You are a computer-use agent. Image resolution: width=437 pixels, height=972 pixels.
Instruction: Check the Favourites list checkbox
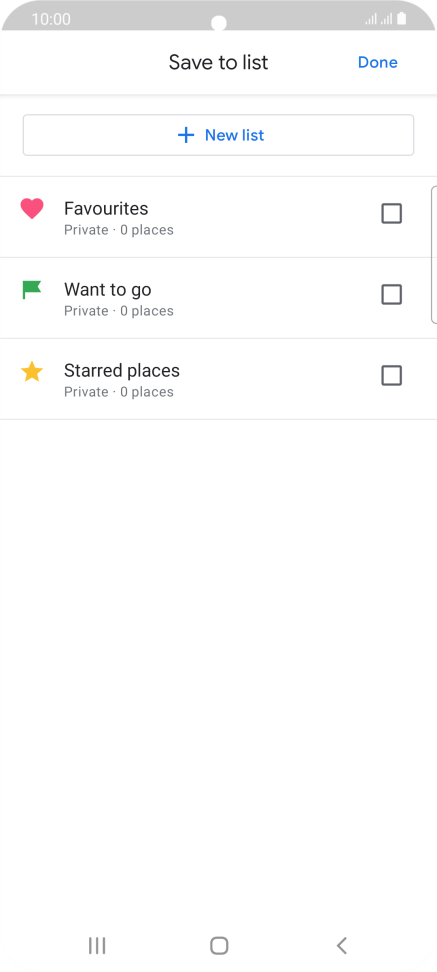[391, 213]
